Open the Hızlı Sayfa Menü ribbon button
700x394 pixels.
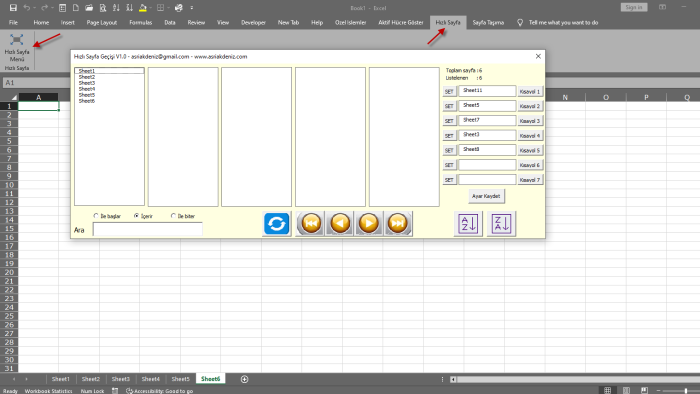[17, 48]
